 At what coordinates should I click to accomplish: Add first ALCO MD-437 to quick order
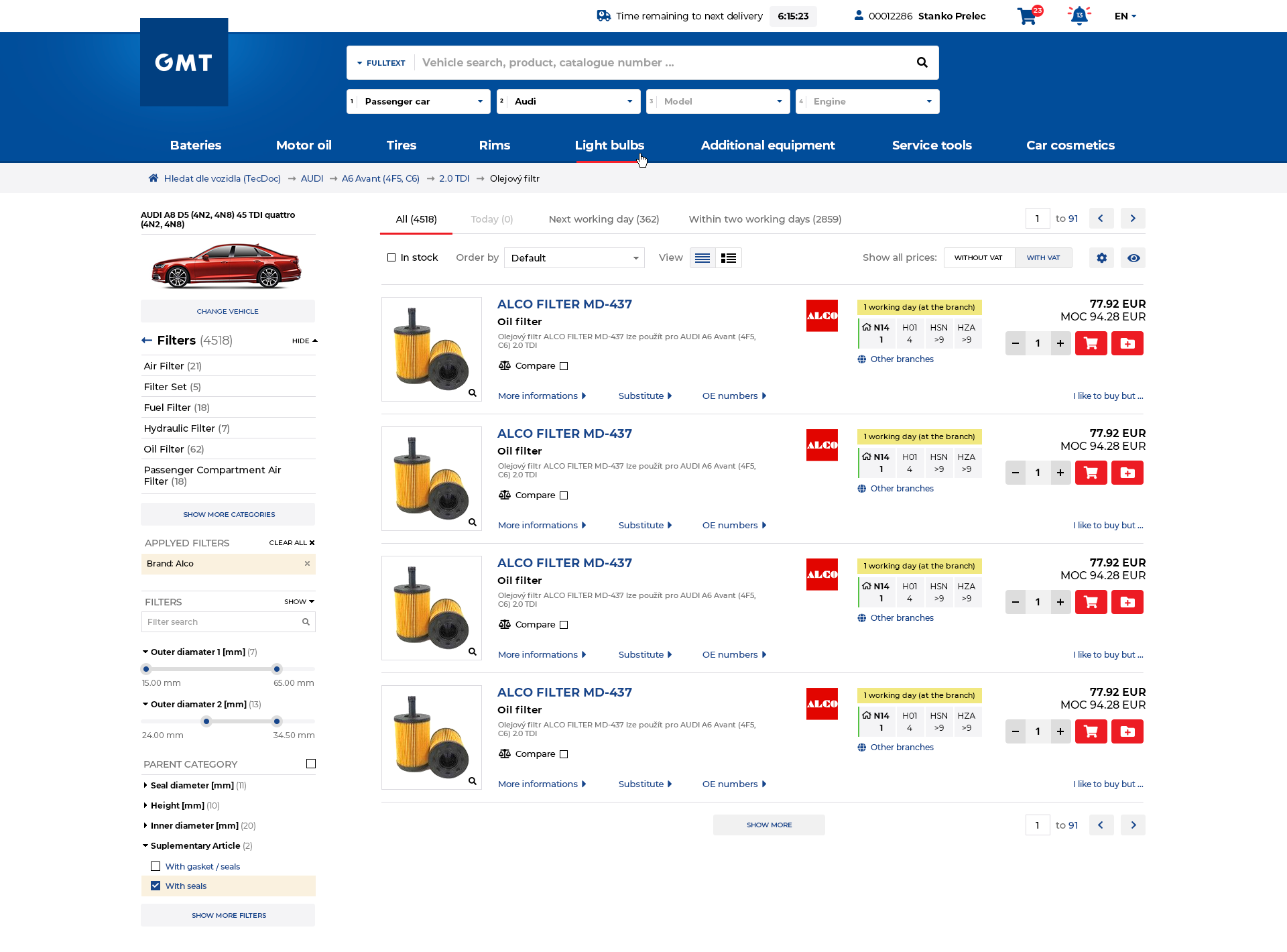tap(1127, 343)
